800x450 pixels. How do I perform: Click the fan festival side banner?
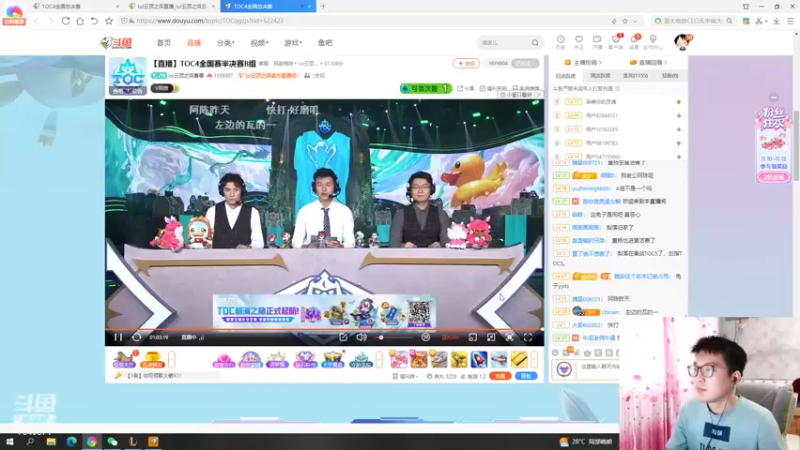click(773, 144)
